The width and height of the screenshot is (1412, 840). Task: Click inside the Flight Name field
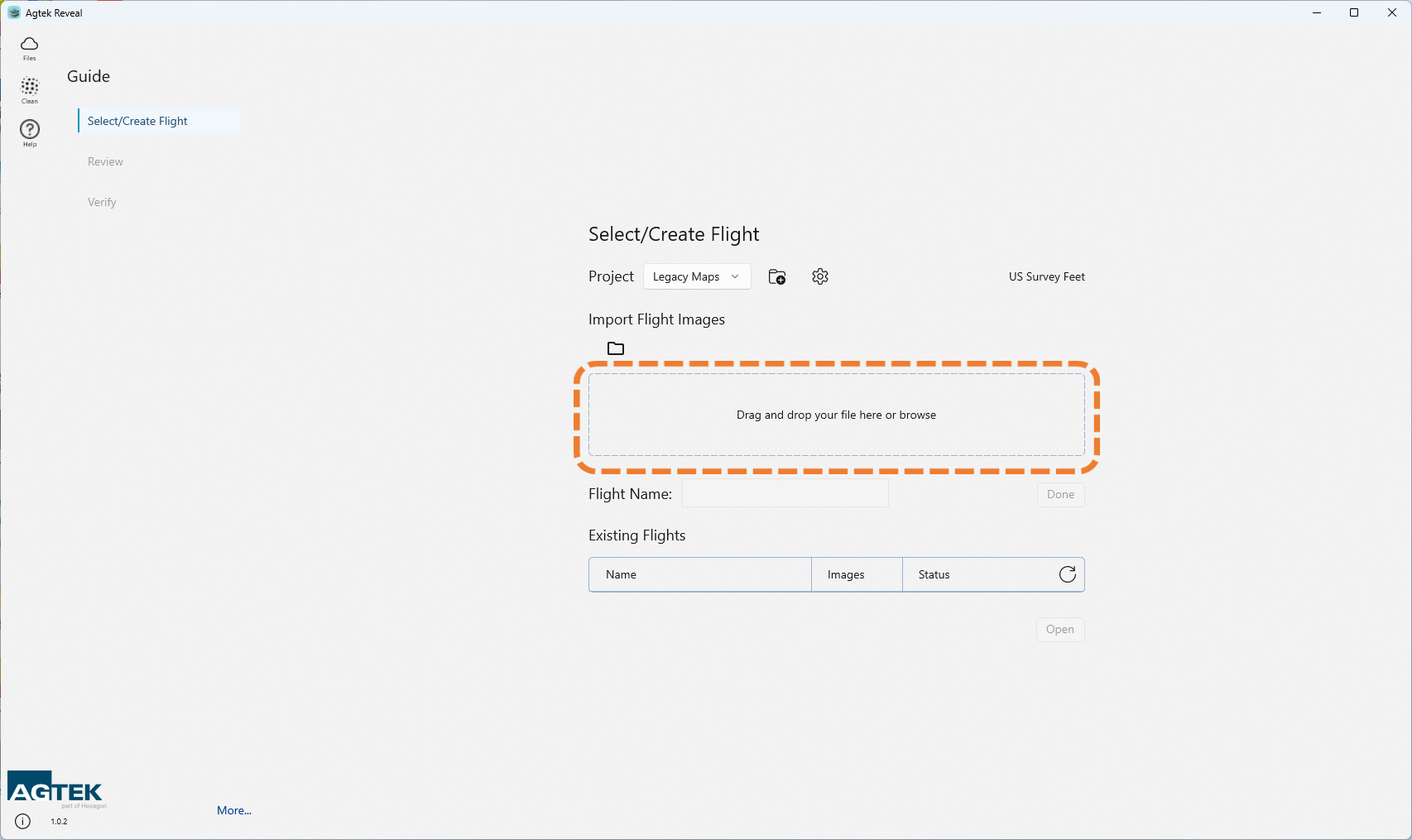point(785,493)
